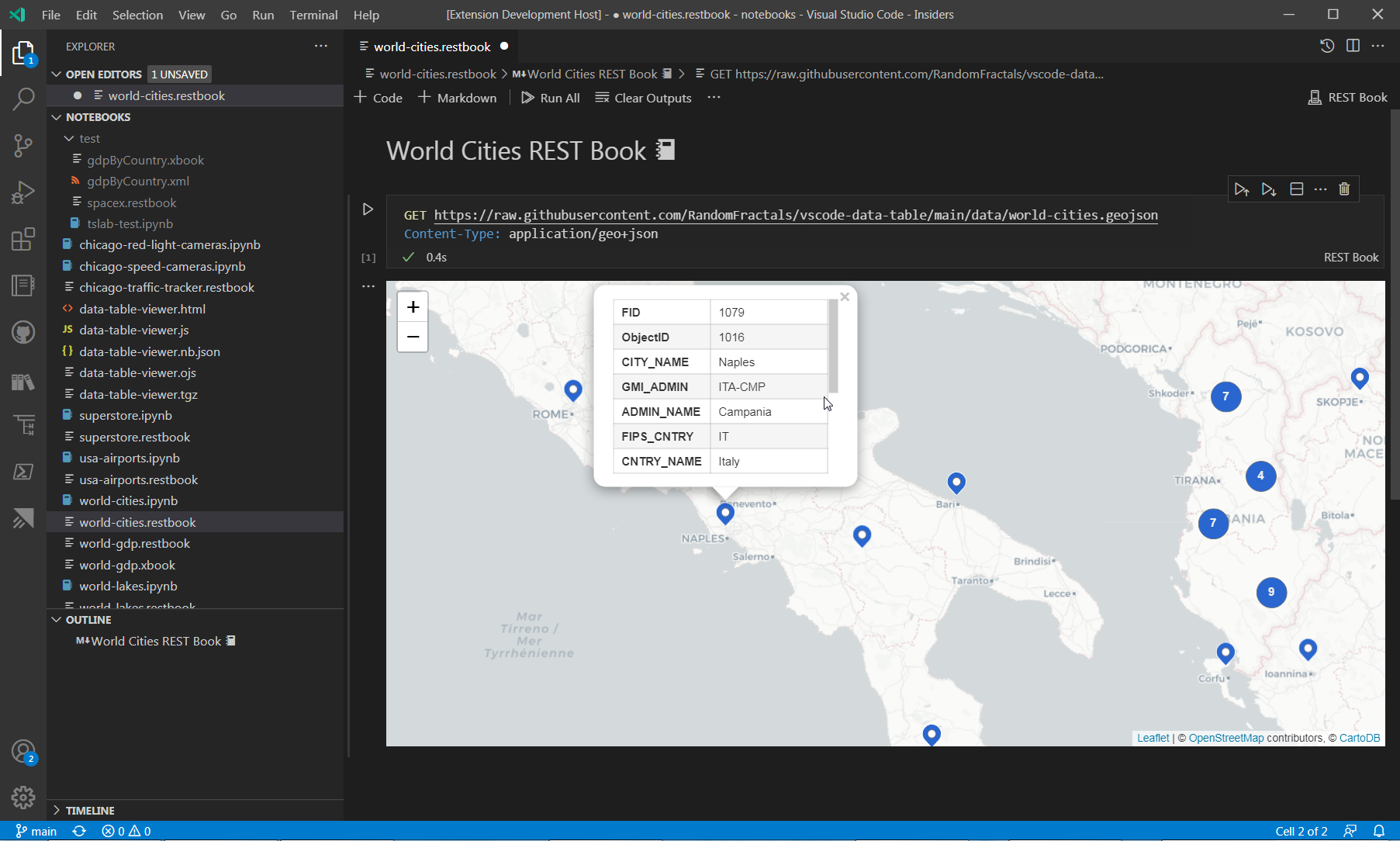Open the OpenStreetMap attribution link
1400x841 pixels.
point(1226,738)
